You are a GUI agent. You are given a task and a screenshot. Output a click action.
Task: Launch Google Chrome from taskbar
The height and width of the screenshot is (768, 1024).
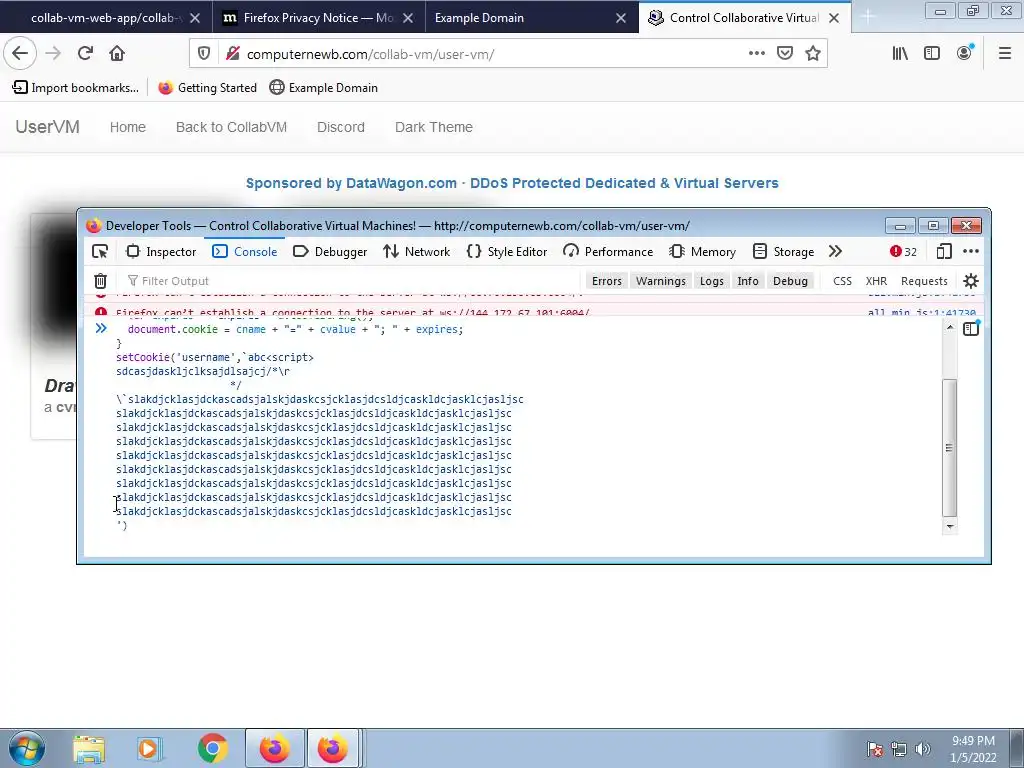coord(212,748)
